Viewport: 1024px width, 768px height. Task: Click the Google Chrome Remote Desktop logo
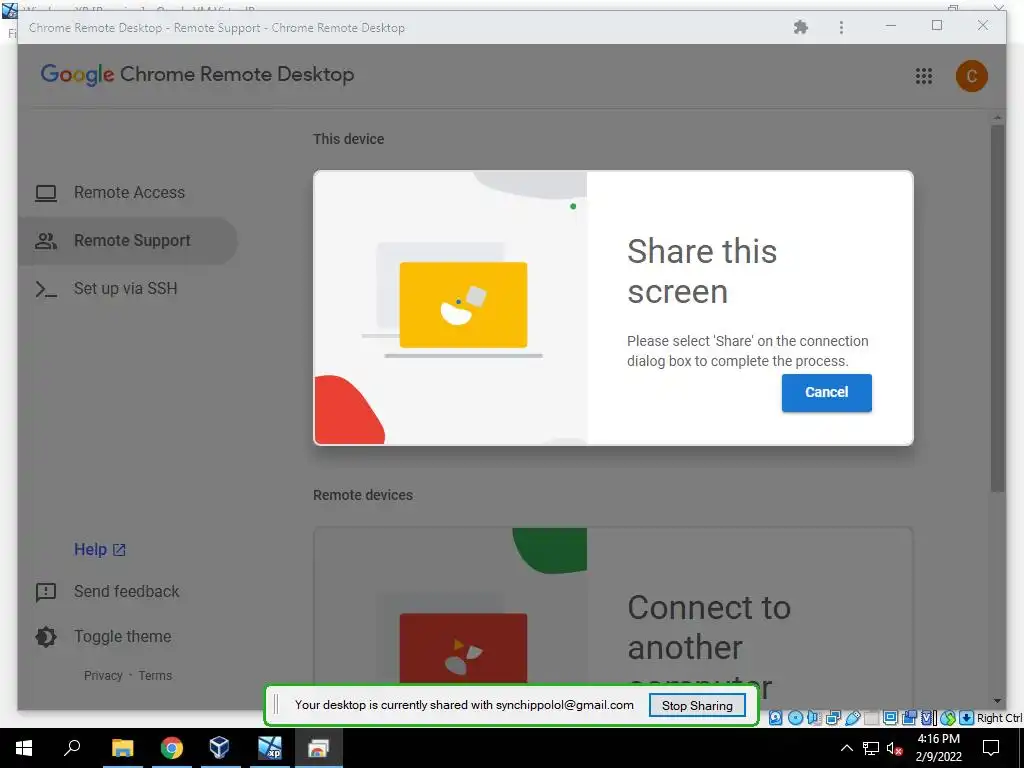pos(197,74)
